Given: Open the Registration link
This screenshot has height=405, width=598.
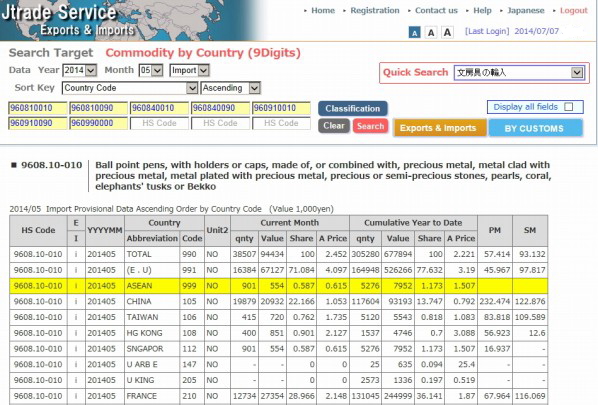Looking at the screenshot, I should (x=375, y=11).
